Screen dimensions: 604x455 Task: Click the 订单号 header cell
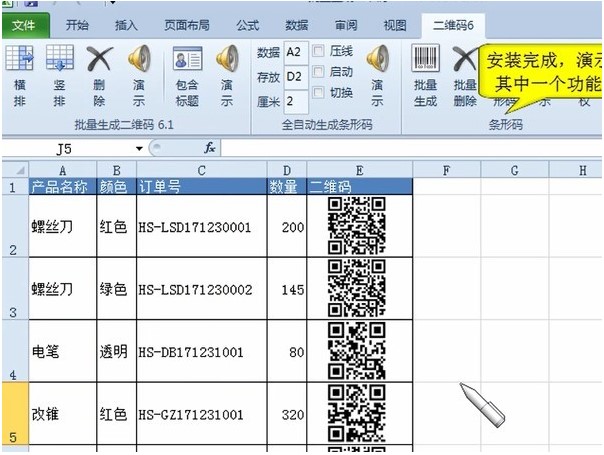coord(201,186)
